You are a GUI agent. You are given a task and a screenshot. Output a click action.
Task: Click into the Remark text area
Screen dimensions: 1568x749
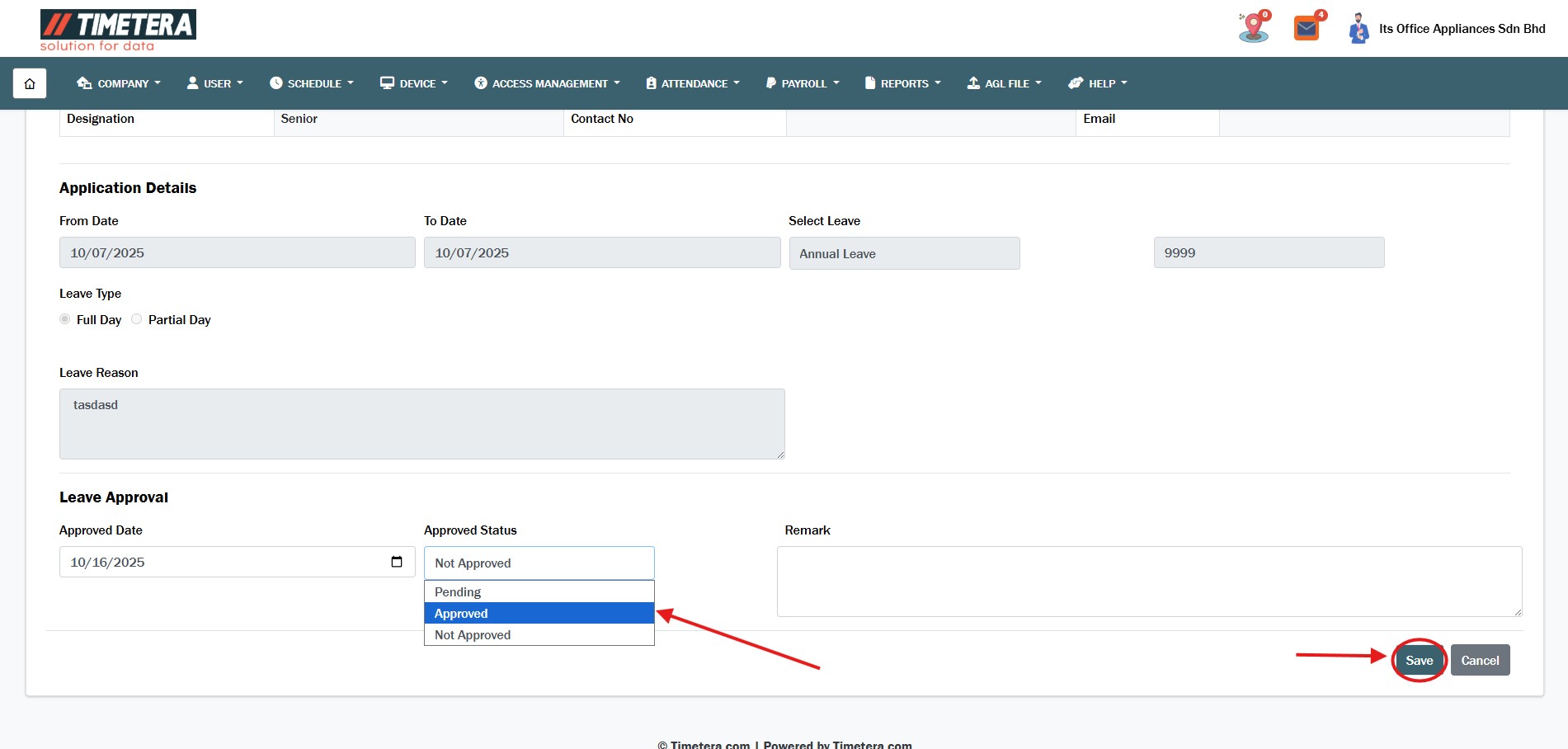[x=1148, y=581]
